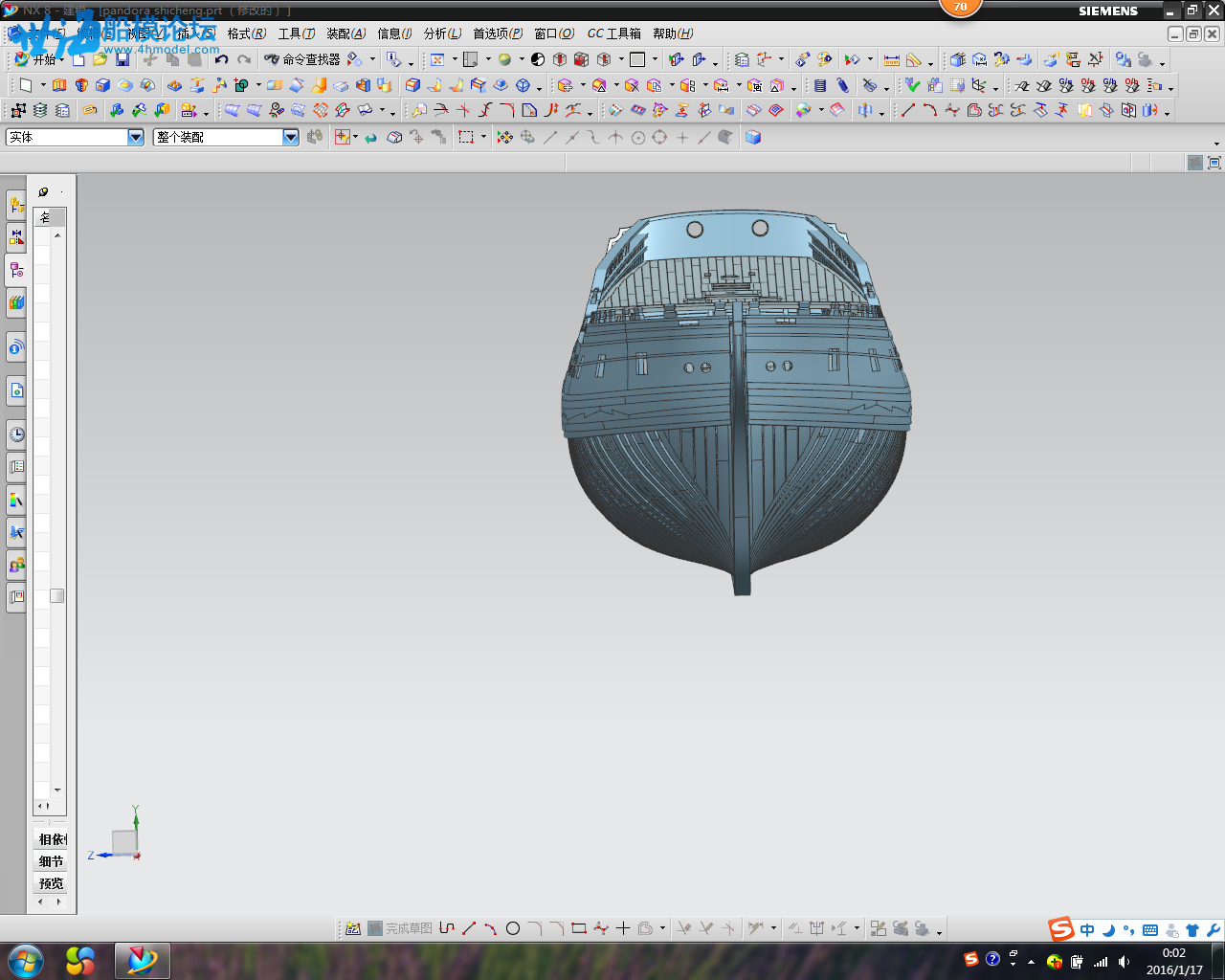Screen dimensions: 1225x980
Task: Open the 工具(T) menu
Action: pos(297,33)
